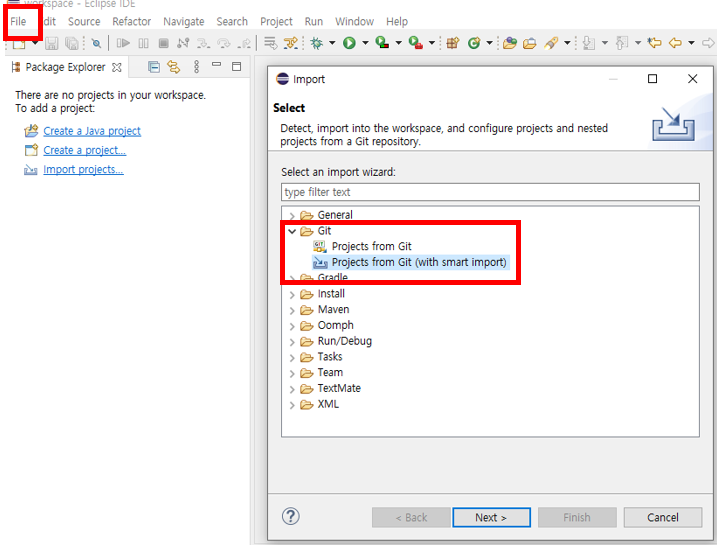Click Create a Java project link
Viewport: 717px width, 545px height.
[92, 131]
